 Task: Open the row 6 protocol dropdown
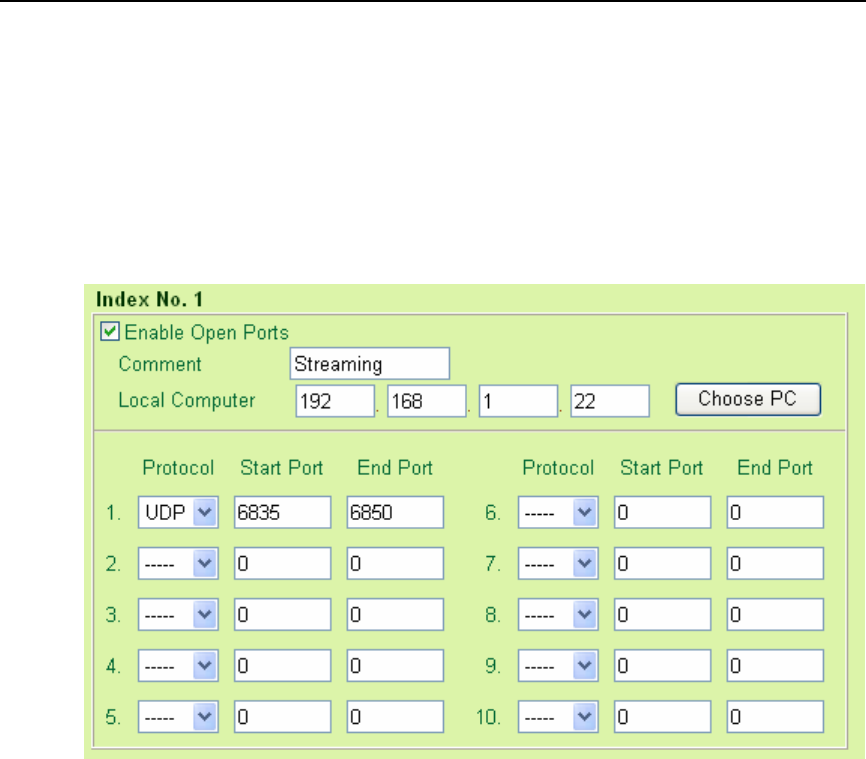[558, 512]
